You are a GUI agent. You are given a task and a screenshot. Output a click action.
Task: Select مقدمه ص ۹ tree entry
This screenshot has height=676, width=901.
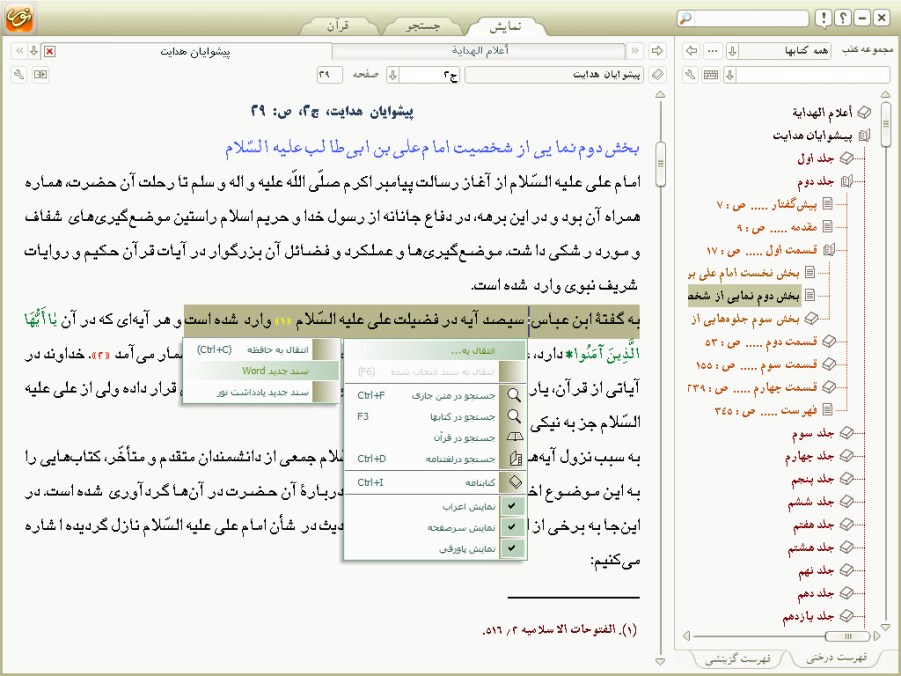coord(776,227)
